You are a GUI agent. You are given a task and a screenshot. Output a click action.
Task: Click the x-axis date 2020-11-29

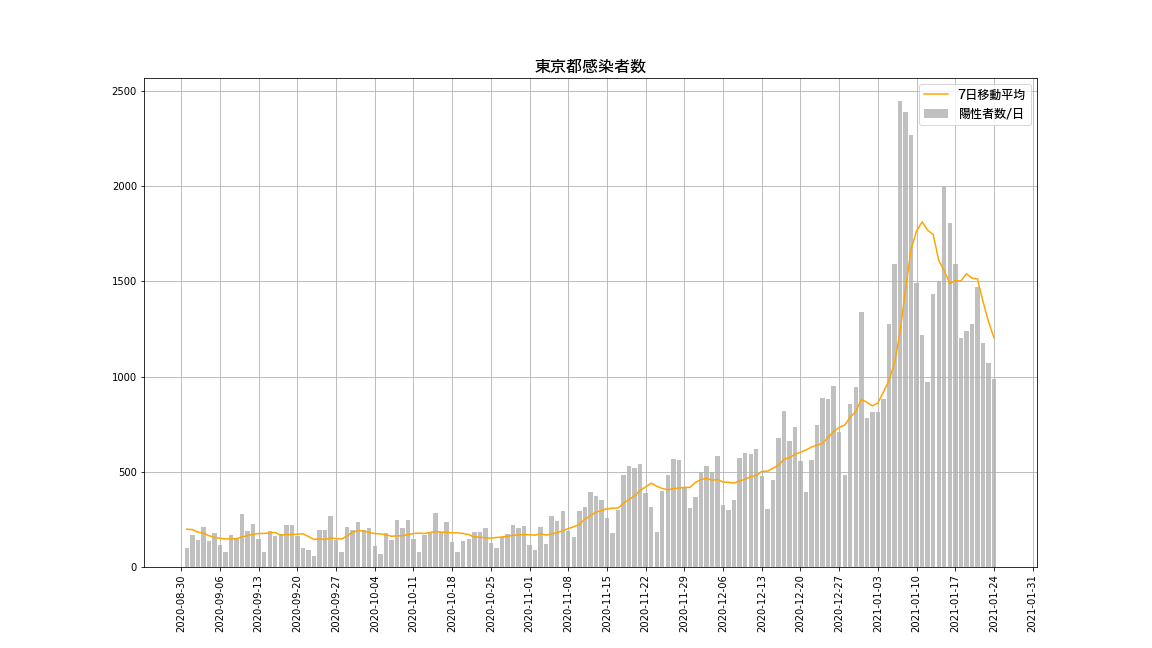(x=684, y=604)
